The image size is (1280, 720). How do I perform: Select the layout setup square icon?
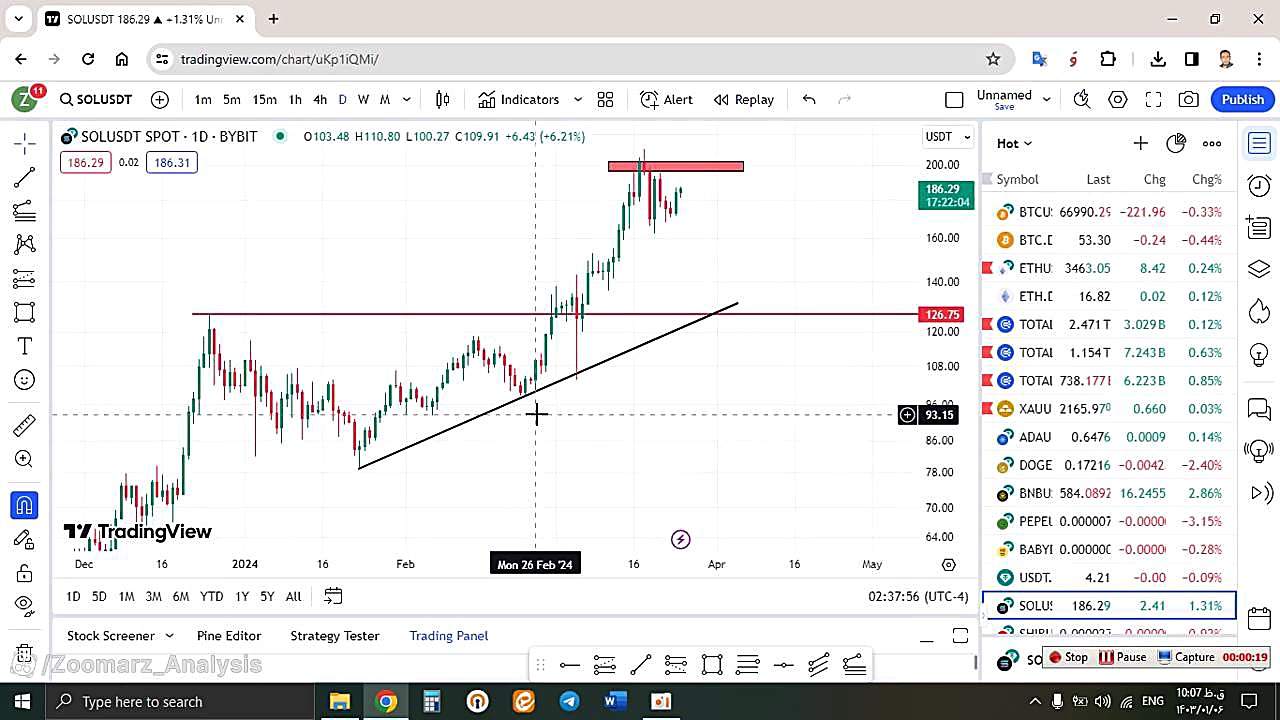pos(954,99)
